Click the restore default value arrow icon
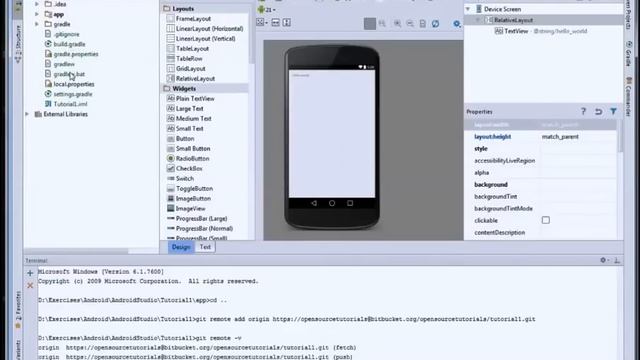Screen dimensions: 640x360 tap(598, 111)
